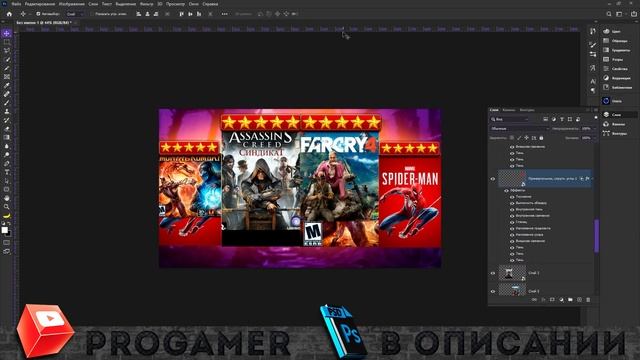
Task: Select the Pen tool
Action: (x=7, y=163)
